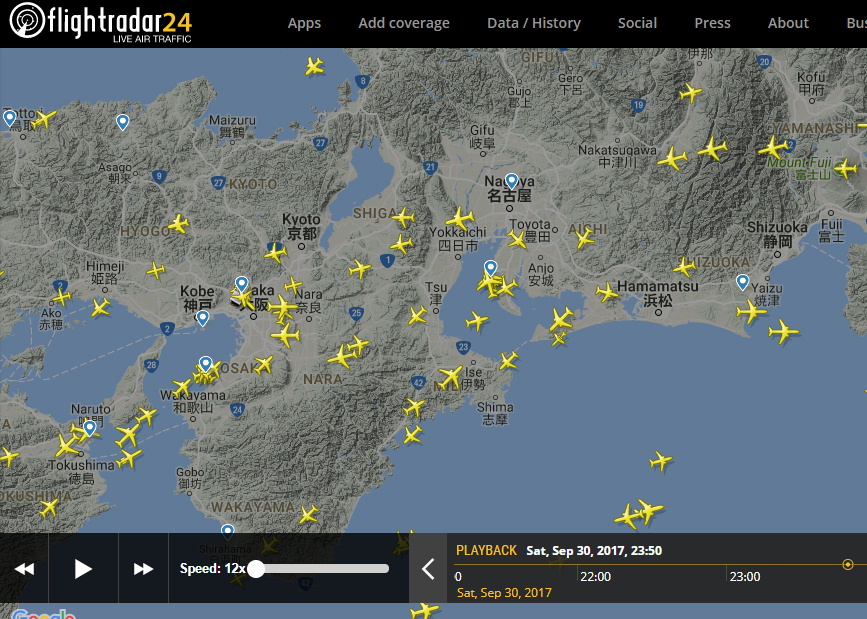
Task: Click the 22:00 mark on timeline
Action: (x=595, y=576)
